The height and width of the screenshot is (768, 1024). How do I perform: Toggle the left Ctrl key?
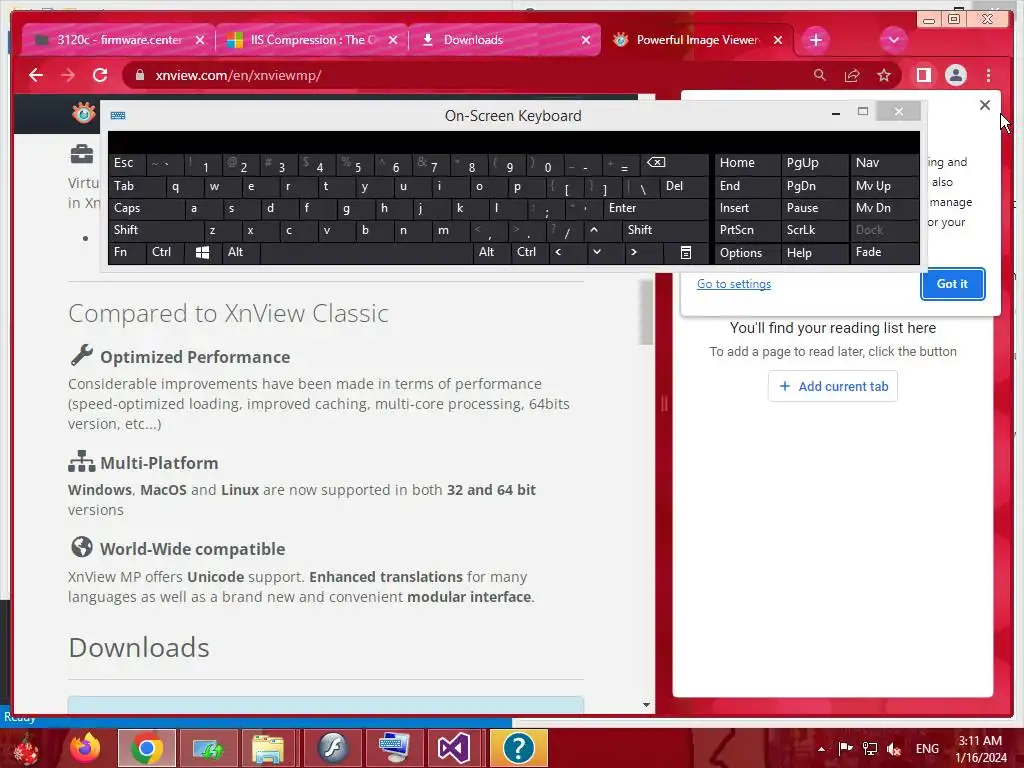(x=165, y=253)
